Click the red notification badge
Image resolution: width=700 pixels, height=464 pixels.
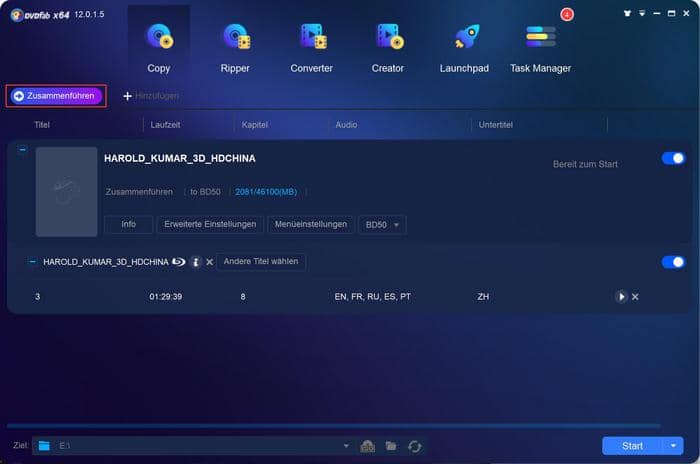click(567, 14)
